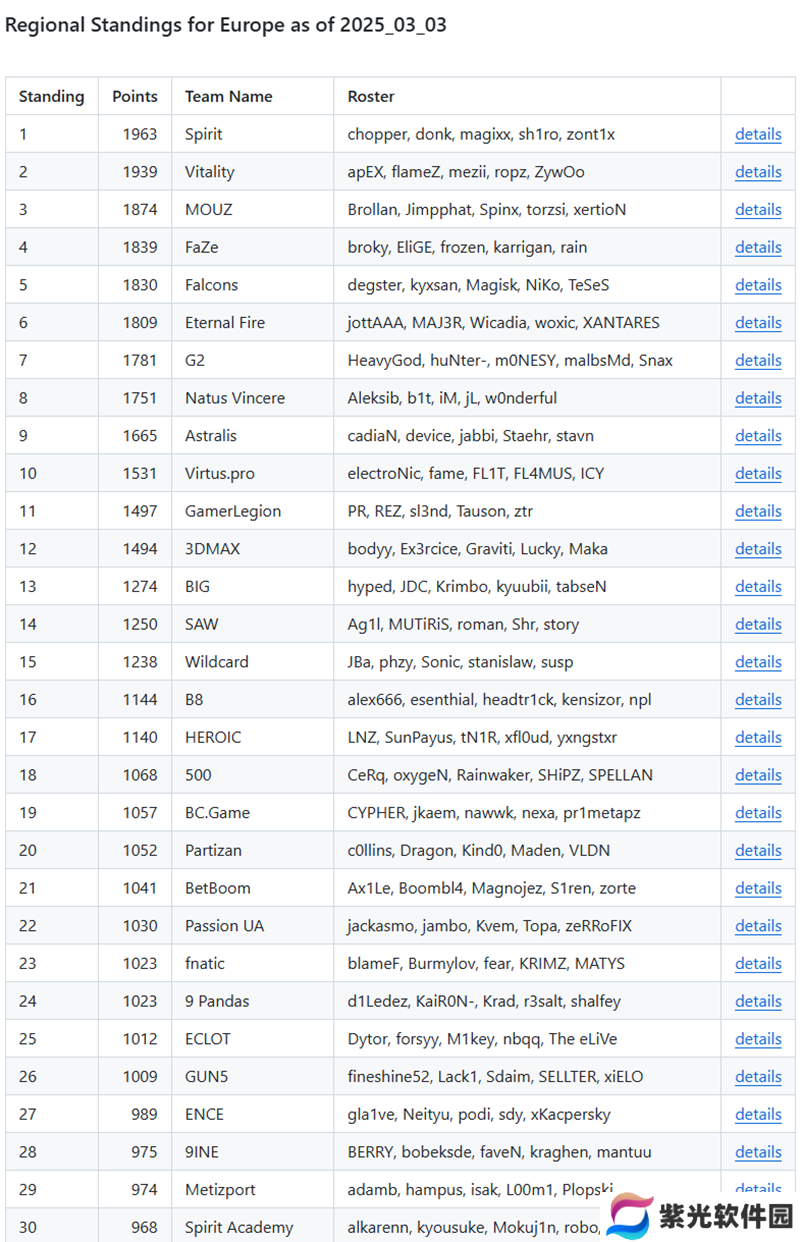Open details link for 9 Pandas

(758, 1001)
